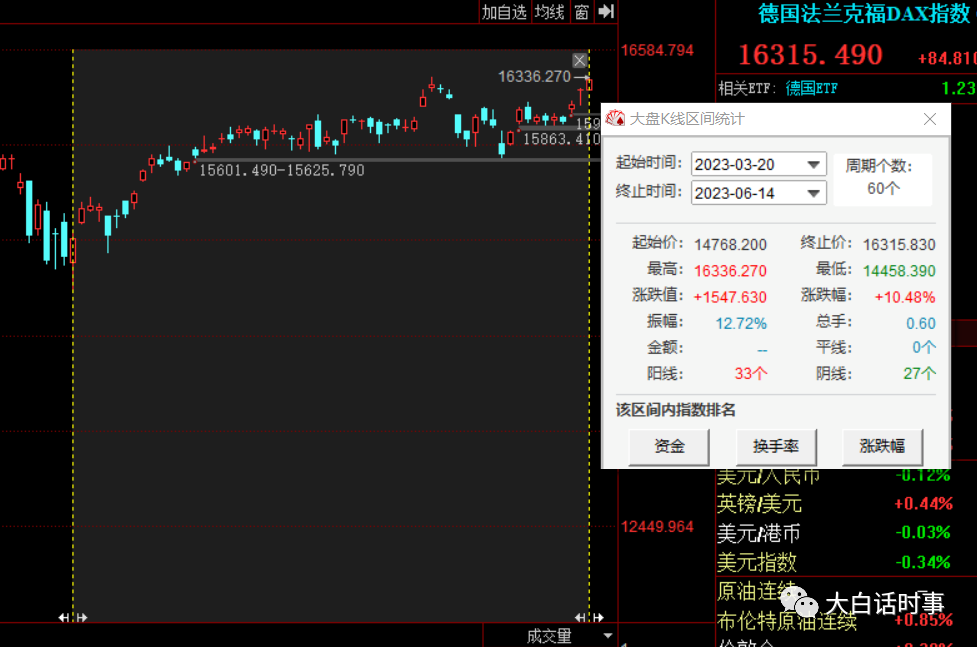Click the 涨跌幅 ranking button

(x=882, y=446)
